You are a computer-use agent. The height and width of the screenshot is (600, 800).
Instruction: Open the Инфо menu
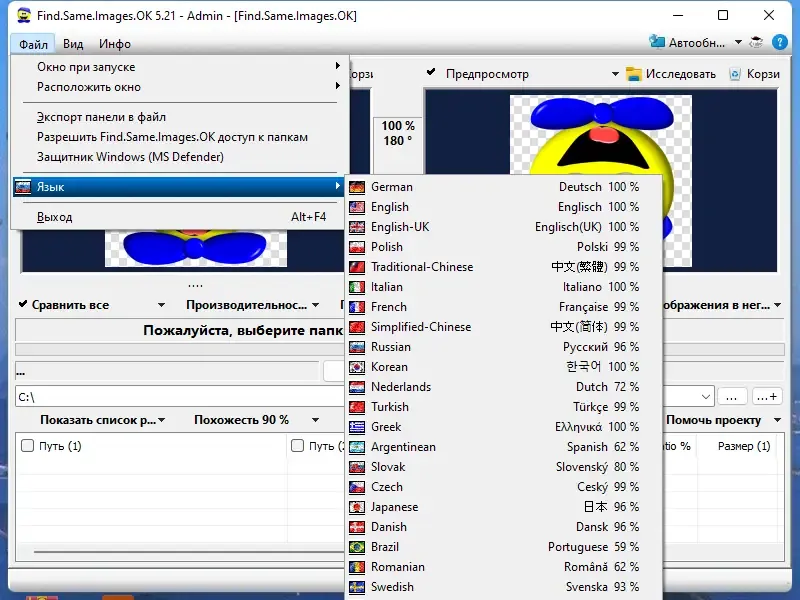tap(115, 44)
